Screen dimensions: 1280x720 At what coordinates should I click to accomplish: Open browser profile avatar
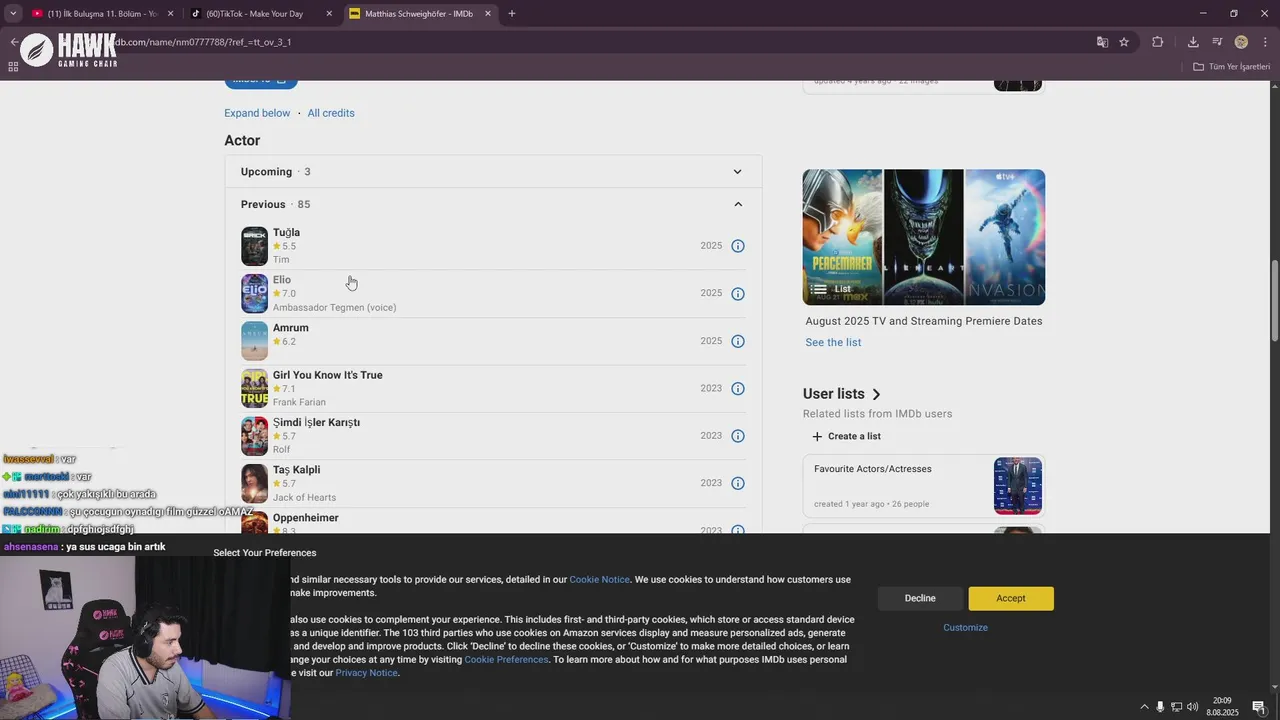(1241, 42)
